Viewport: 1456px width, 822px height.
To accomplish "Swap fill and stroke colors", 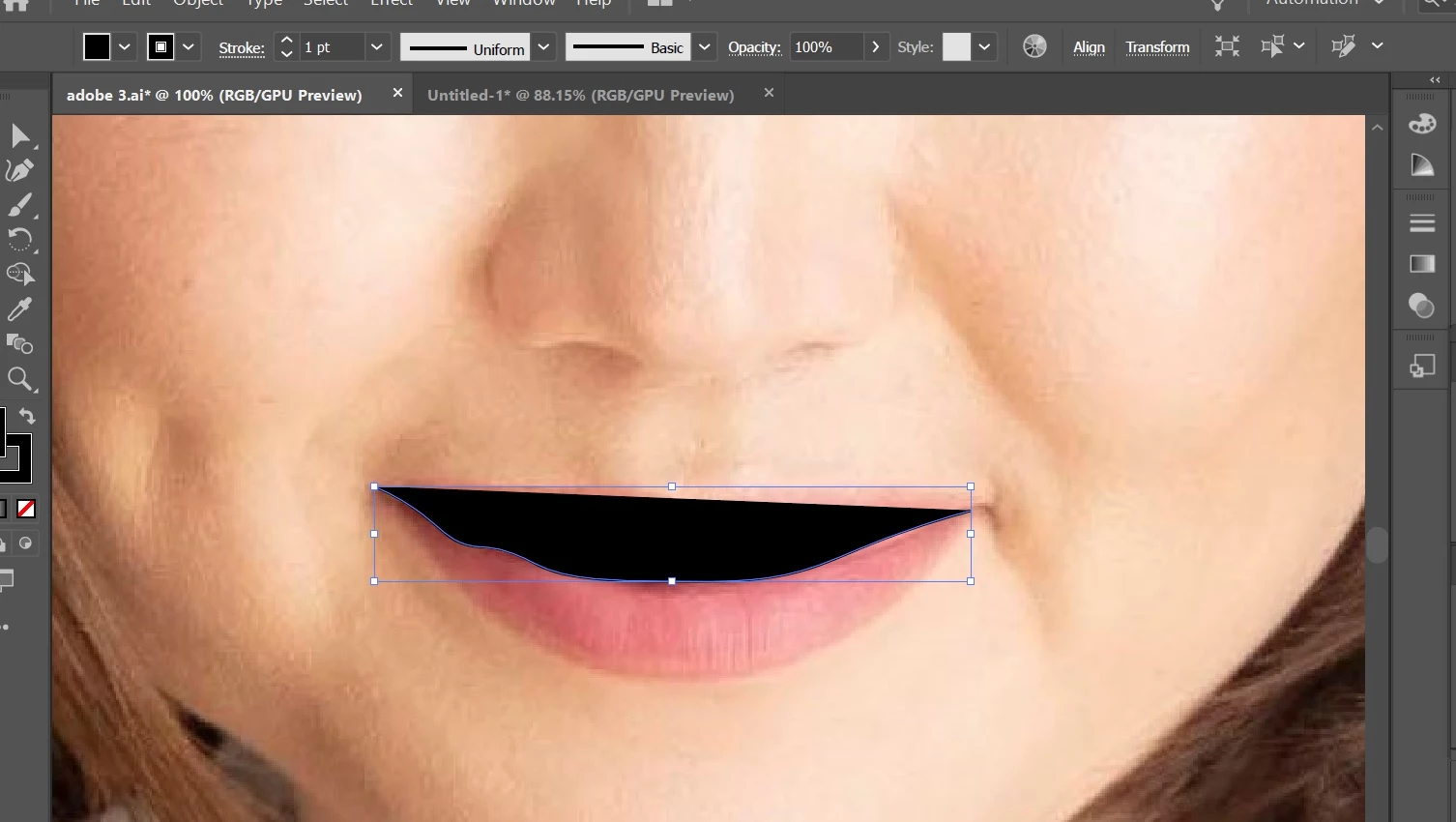I will coord(27,416).
